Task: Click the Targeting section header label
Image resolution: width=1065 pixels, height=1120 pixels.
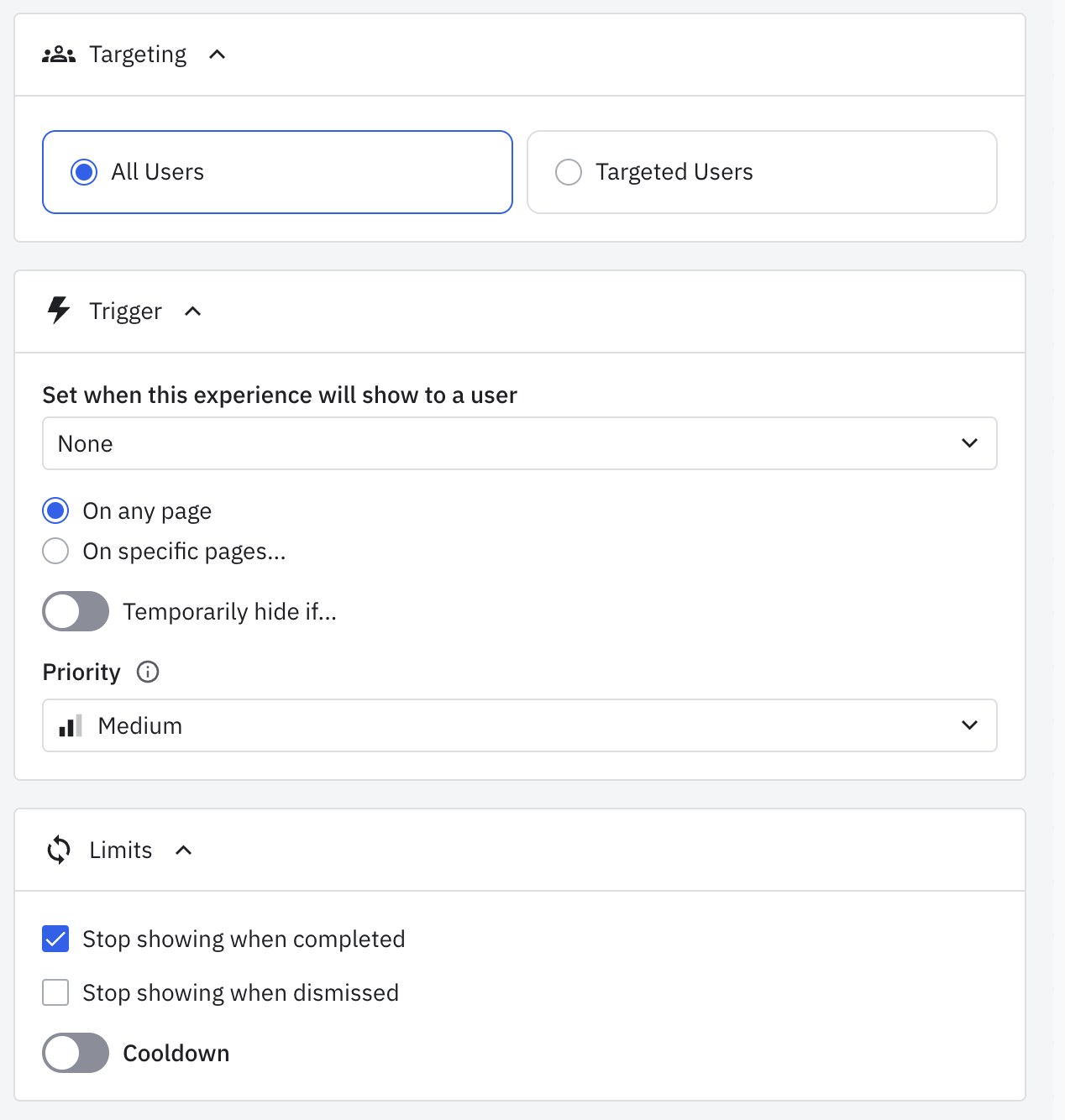Action: [x=138, y=55]
